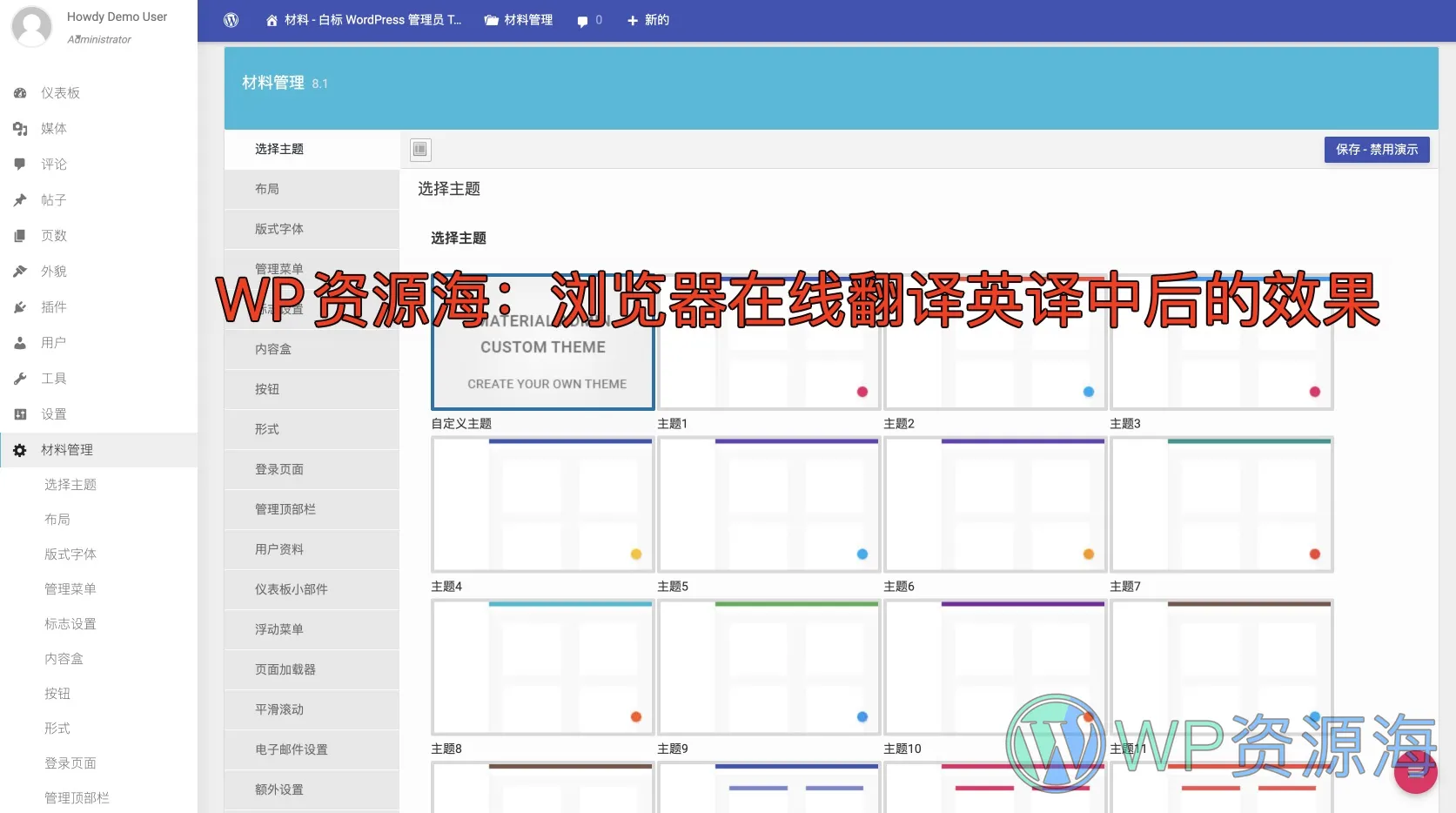This screenshot has width=1456, height=813.
Task: Choose the 主题7 theme thumbnail
Action: click(1221, 505)
